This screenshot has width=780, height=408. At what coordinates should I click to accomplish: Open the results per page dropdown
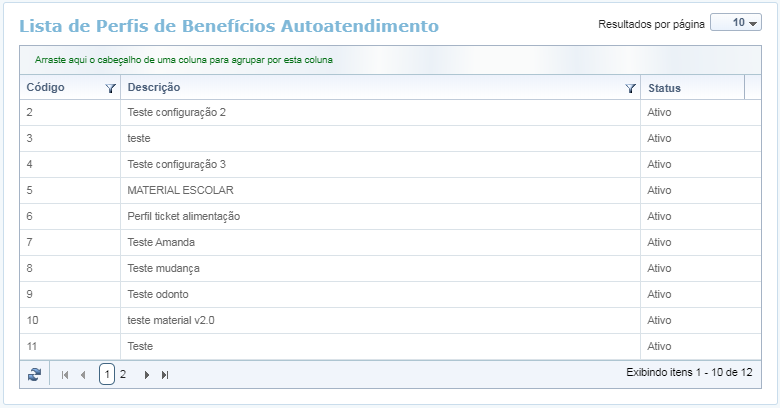click(x=735, y=23)
